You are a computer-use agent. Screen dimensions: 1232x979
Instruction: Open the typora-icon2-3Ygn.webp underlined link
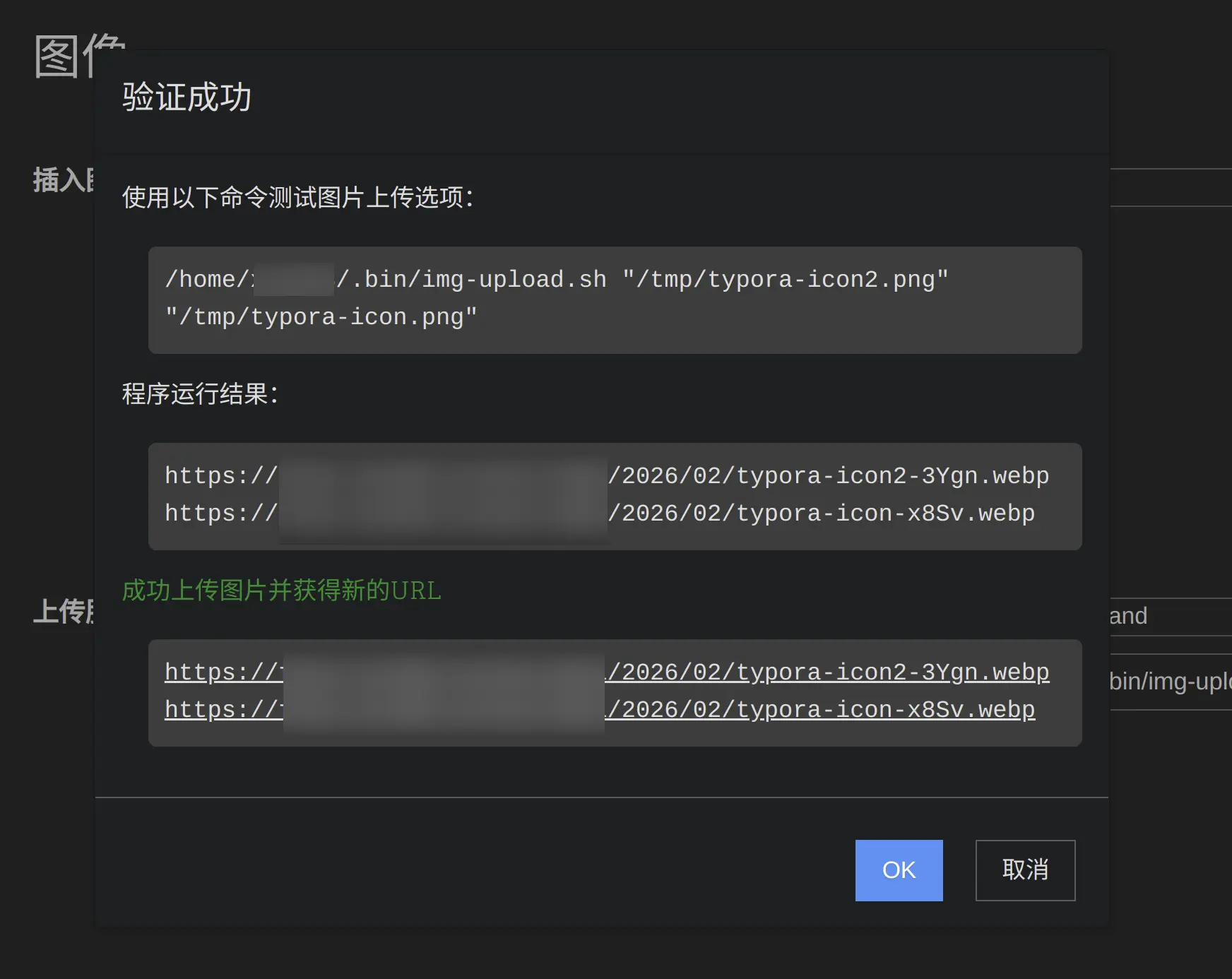828,672
